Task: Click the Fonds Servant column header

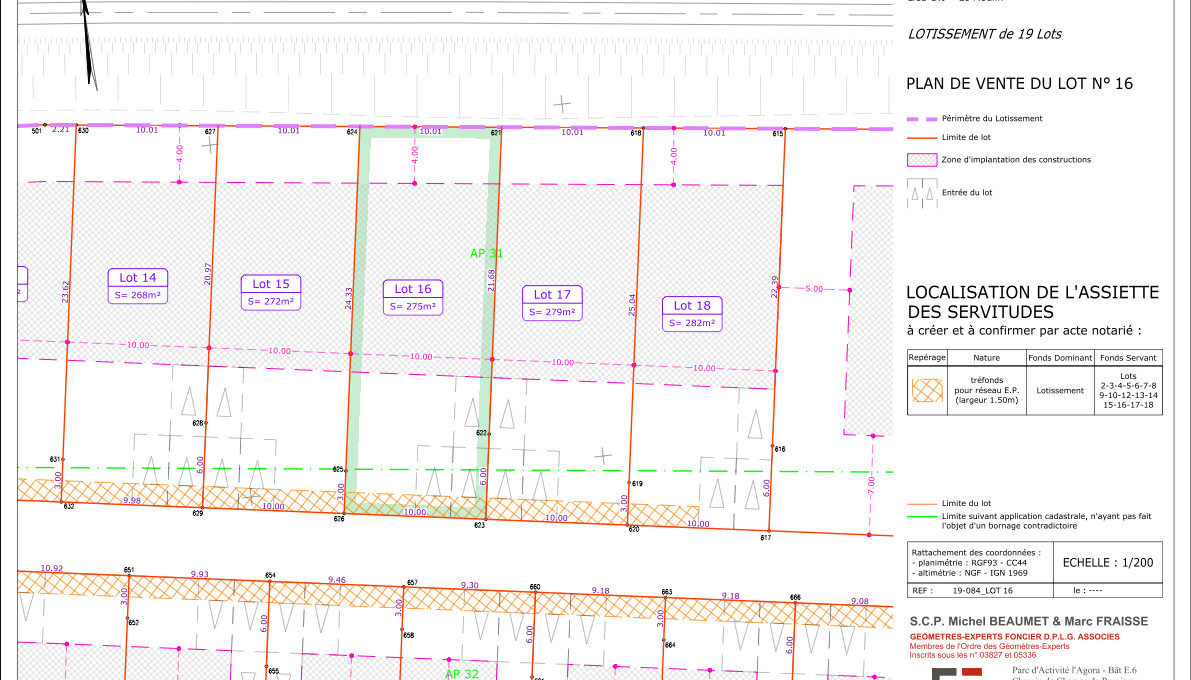Action: point(1128,358)
